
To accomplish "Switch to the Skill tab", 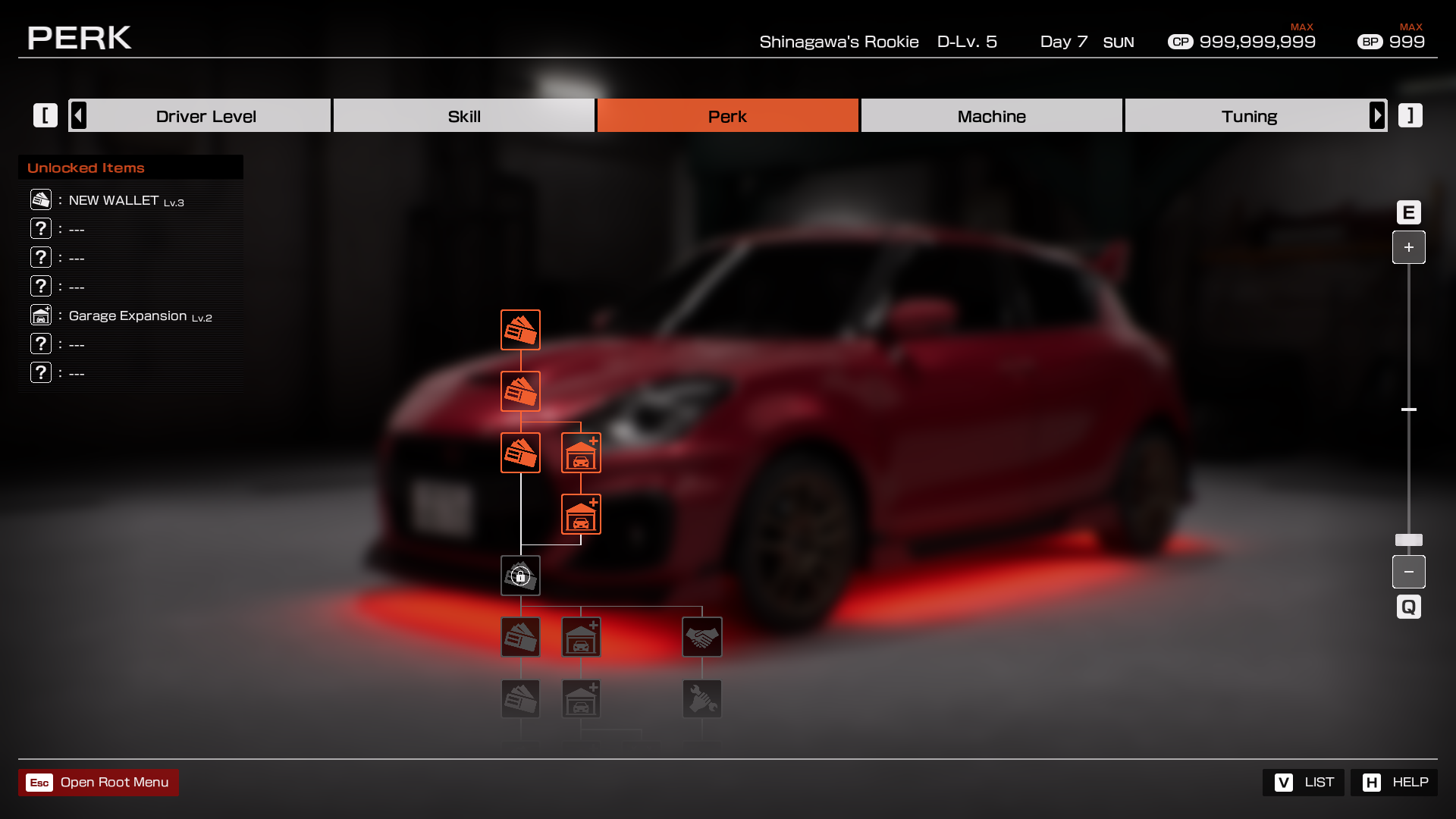I will click(x=464, y=116).
